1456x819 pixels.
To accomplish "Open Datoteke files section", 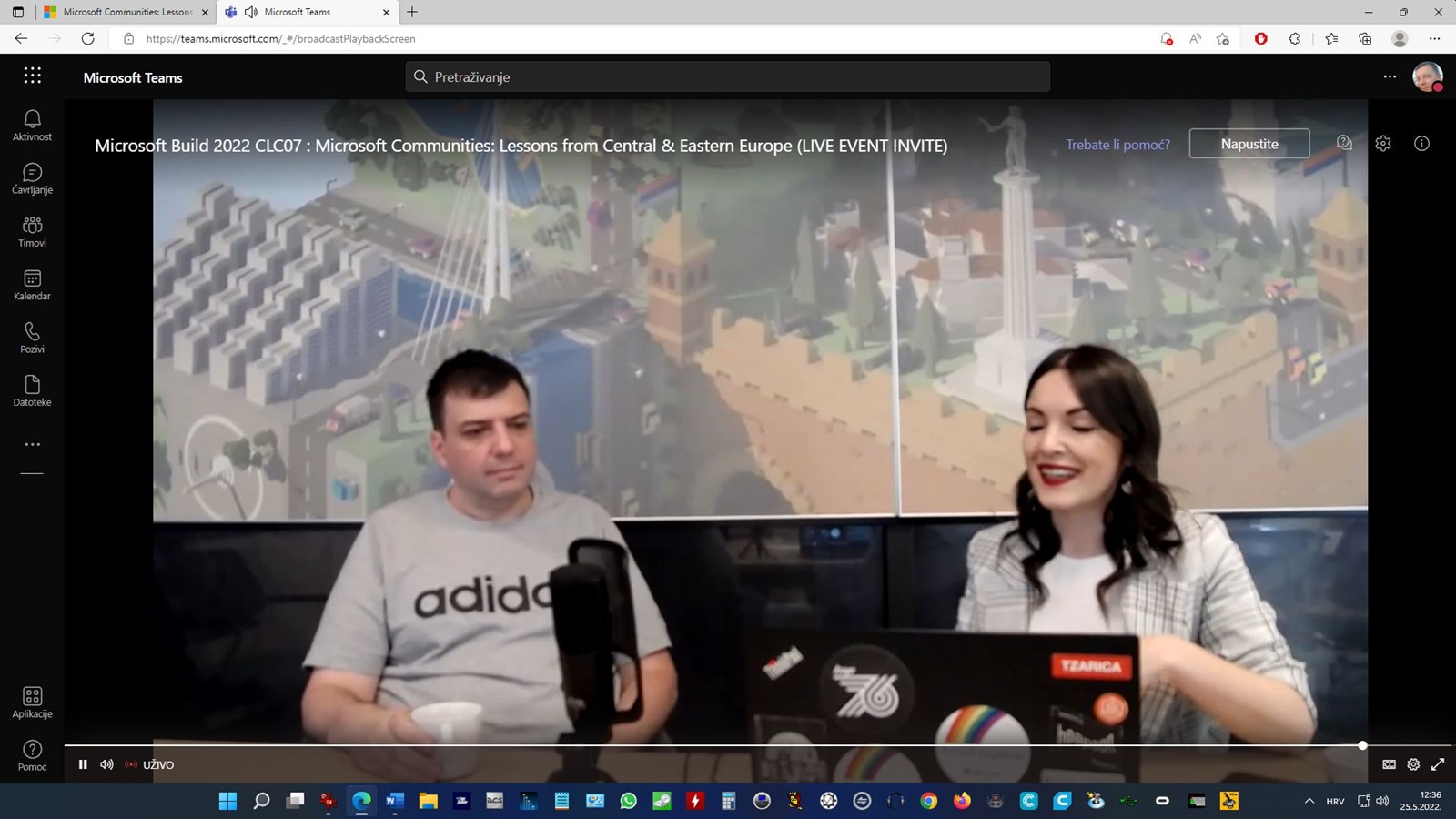I will [32, 391].
